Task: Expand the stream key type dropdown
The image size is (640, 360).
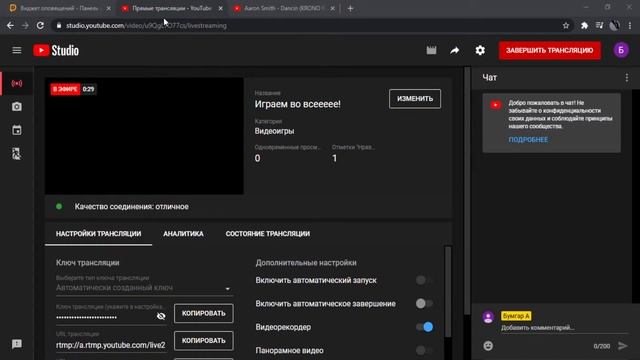Action: [144, 288]
